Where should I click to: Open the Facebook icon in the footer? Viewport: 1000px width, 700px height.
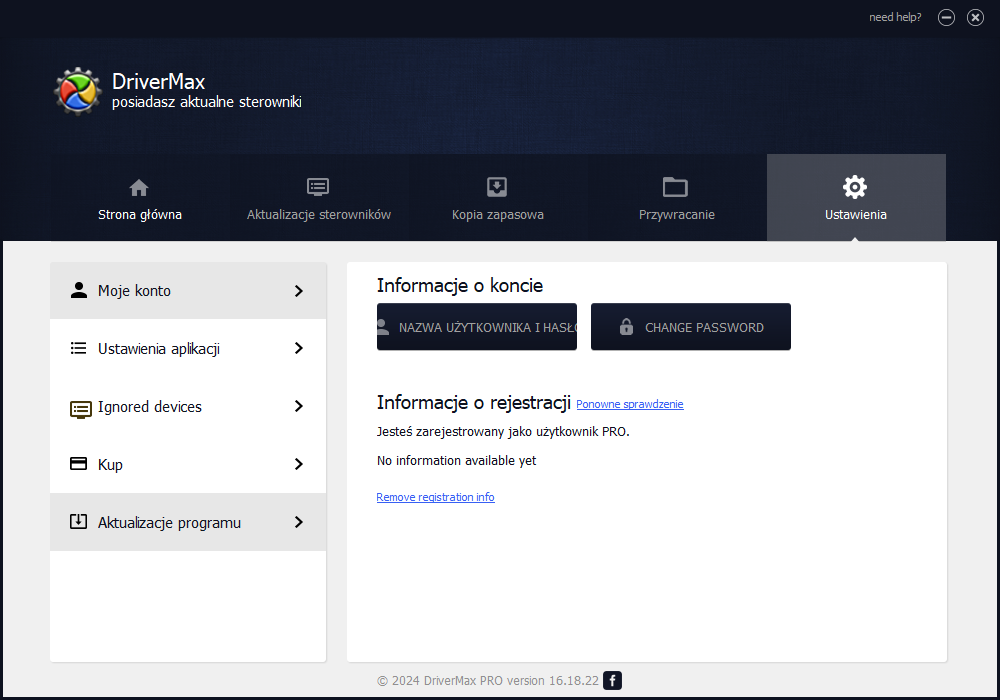(612, 680)
